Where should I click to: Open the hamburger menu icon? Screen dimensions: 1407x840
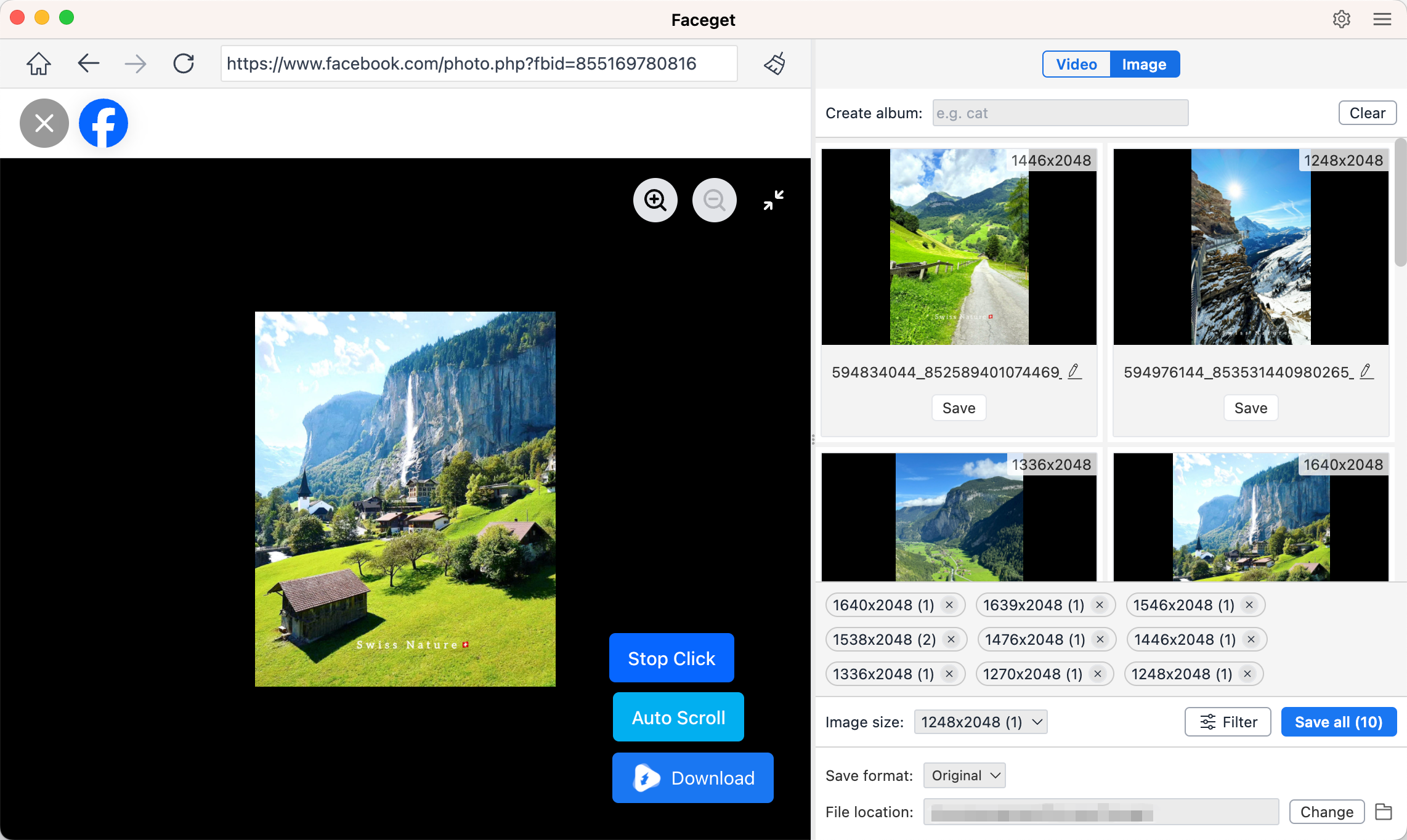1382,19
